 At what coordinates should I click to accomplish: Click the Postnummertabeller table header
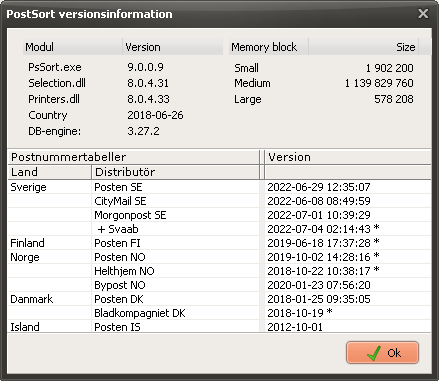[x=133, y=157]
